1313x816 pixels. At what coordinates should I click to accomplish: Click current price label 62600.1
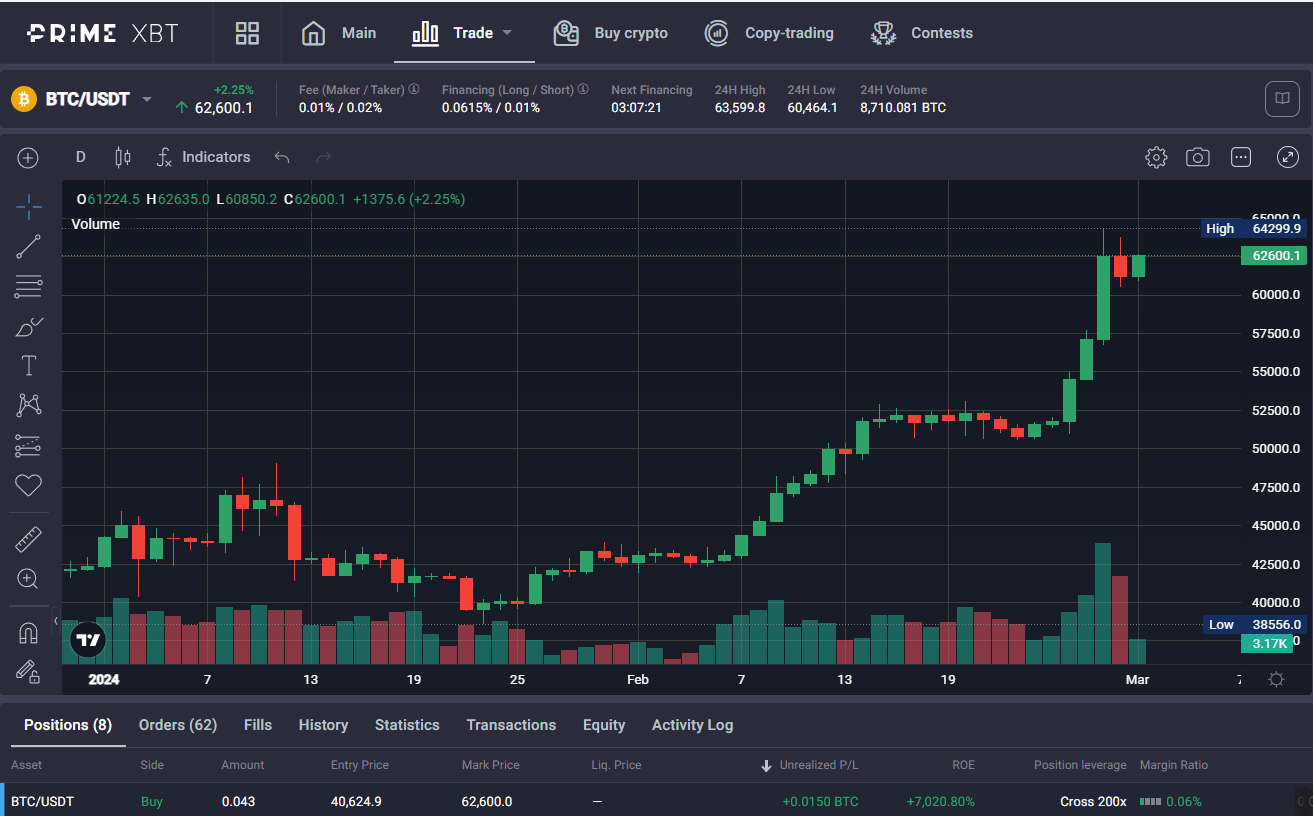tap(1273, 256)
